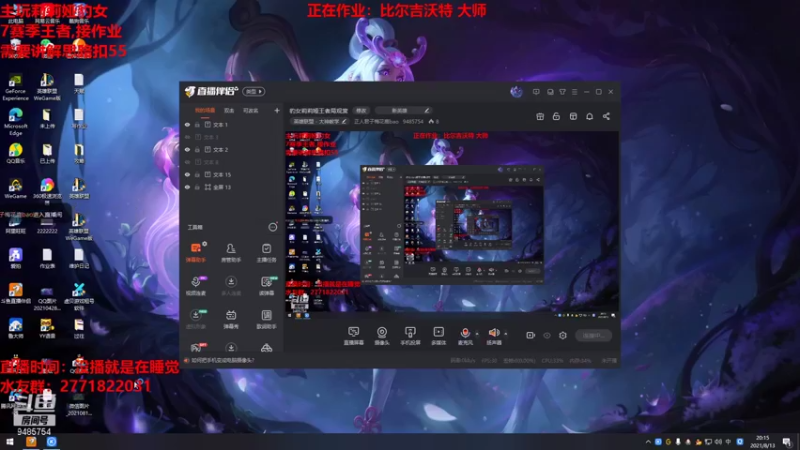Screen dimensions: 800x450
Task: Toggle the lock on 文本 1 source
Action: 197,124
